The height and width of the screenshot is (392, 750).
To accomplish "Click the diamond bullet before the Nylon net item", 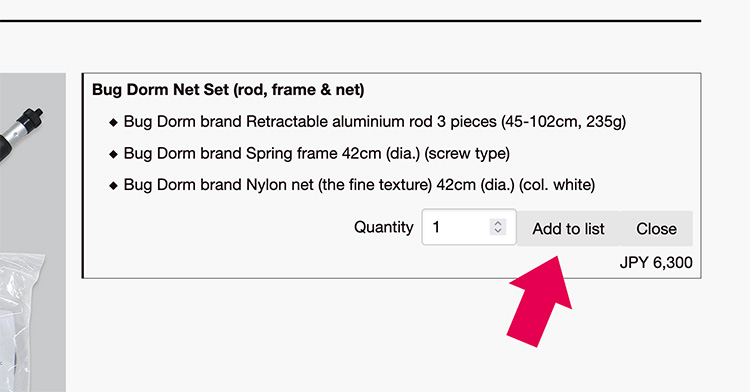I will click(113, 185).
